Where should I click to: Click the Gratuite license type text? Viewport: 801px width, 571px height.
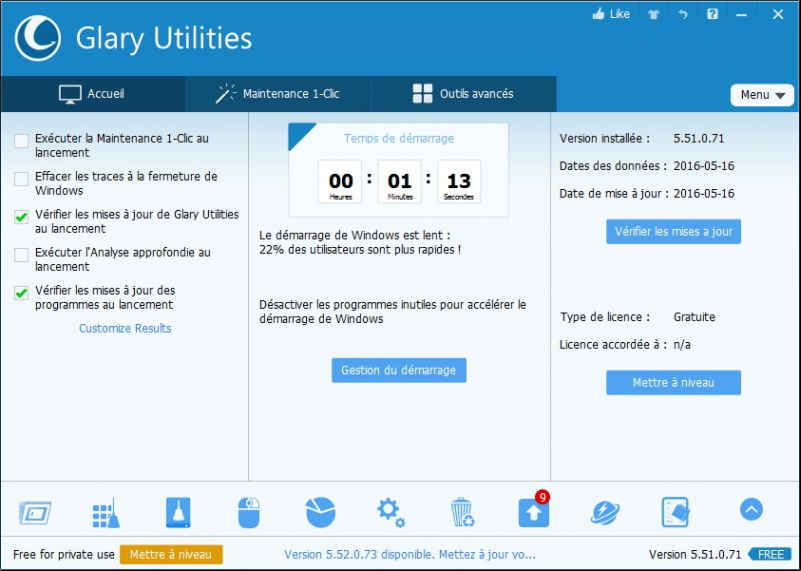[x=694, y=317]
